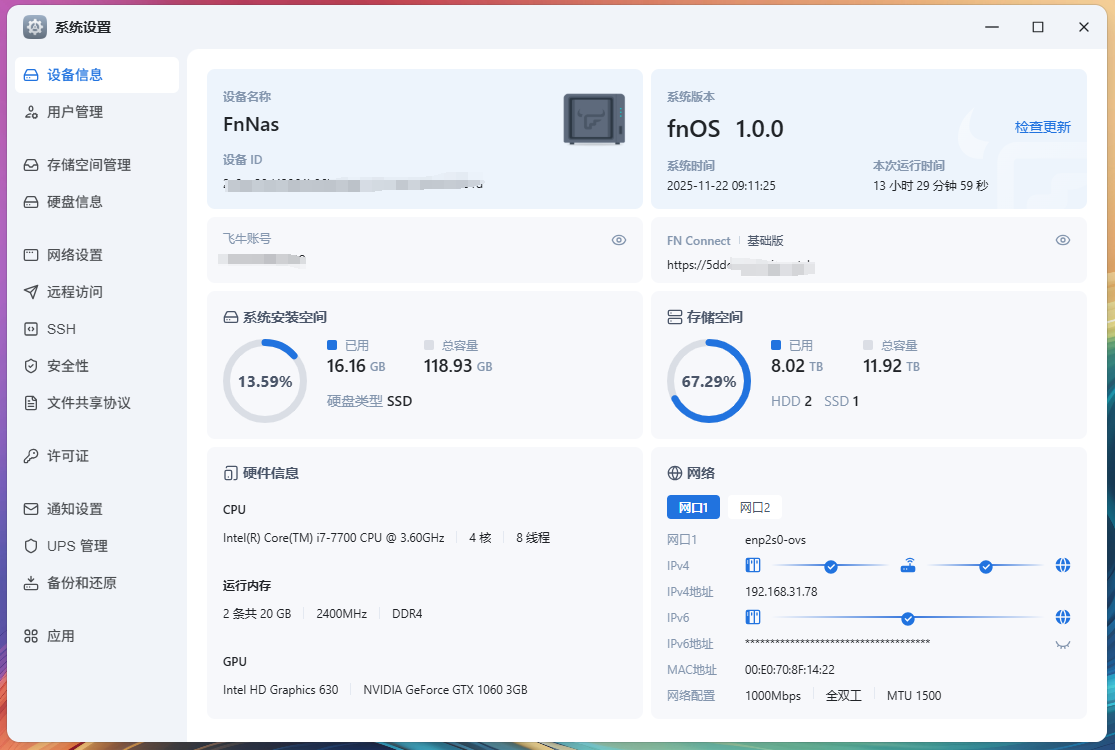Open the SSH settings page
Screen dimensions: 1115x750
(x=61, y=329)
